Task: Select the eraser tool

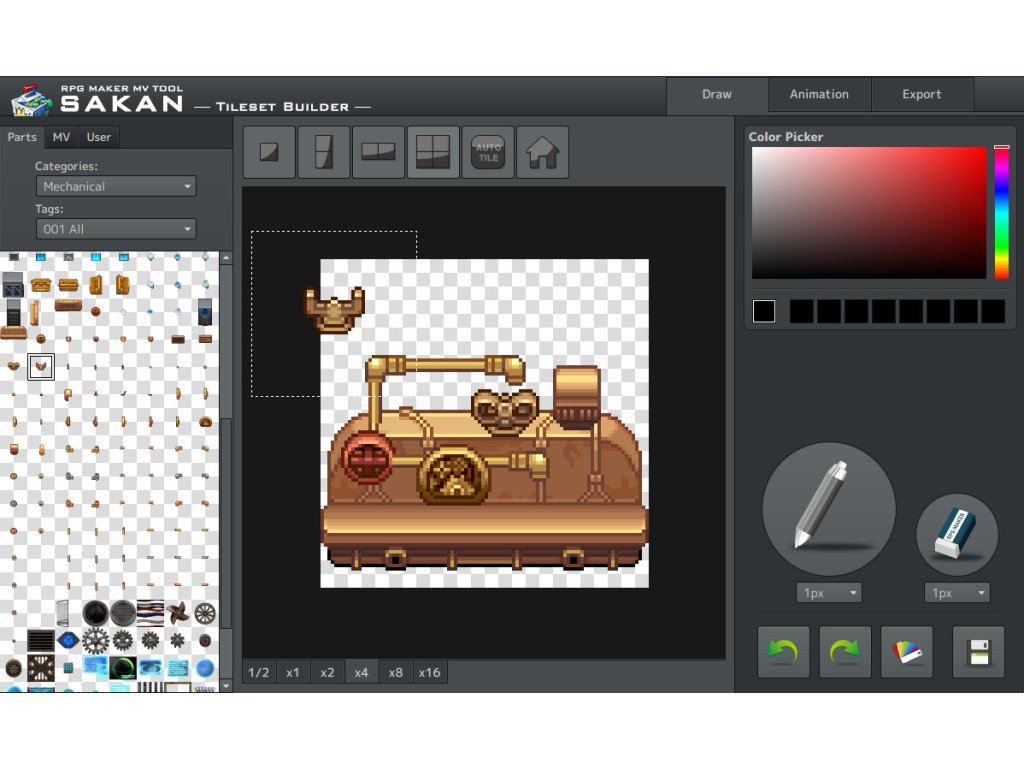Action: pyautogui.click(x=957, y=535)
